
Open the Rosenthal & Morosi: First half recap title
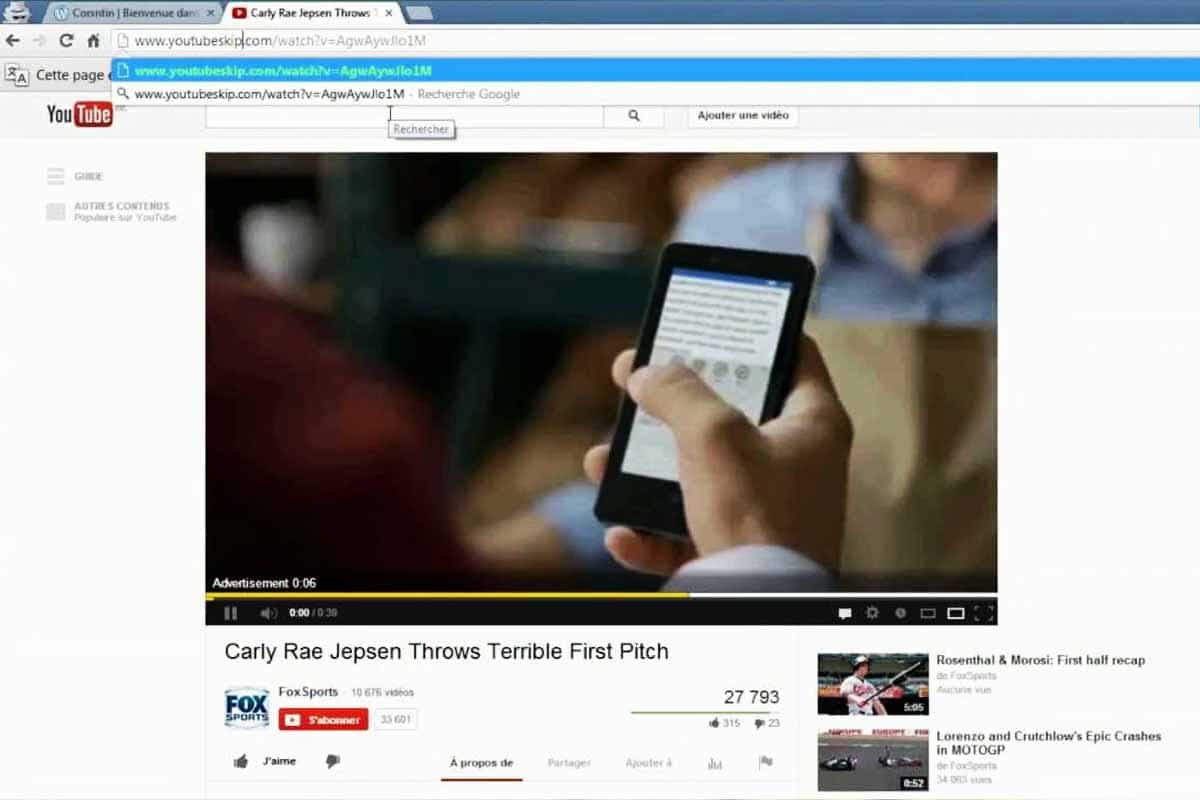(1040, 660)
